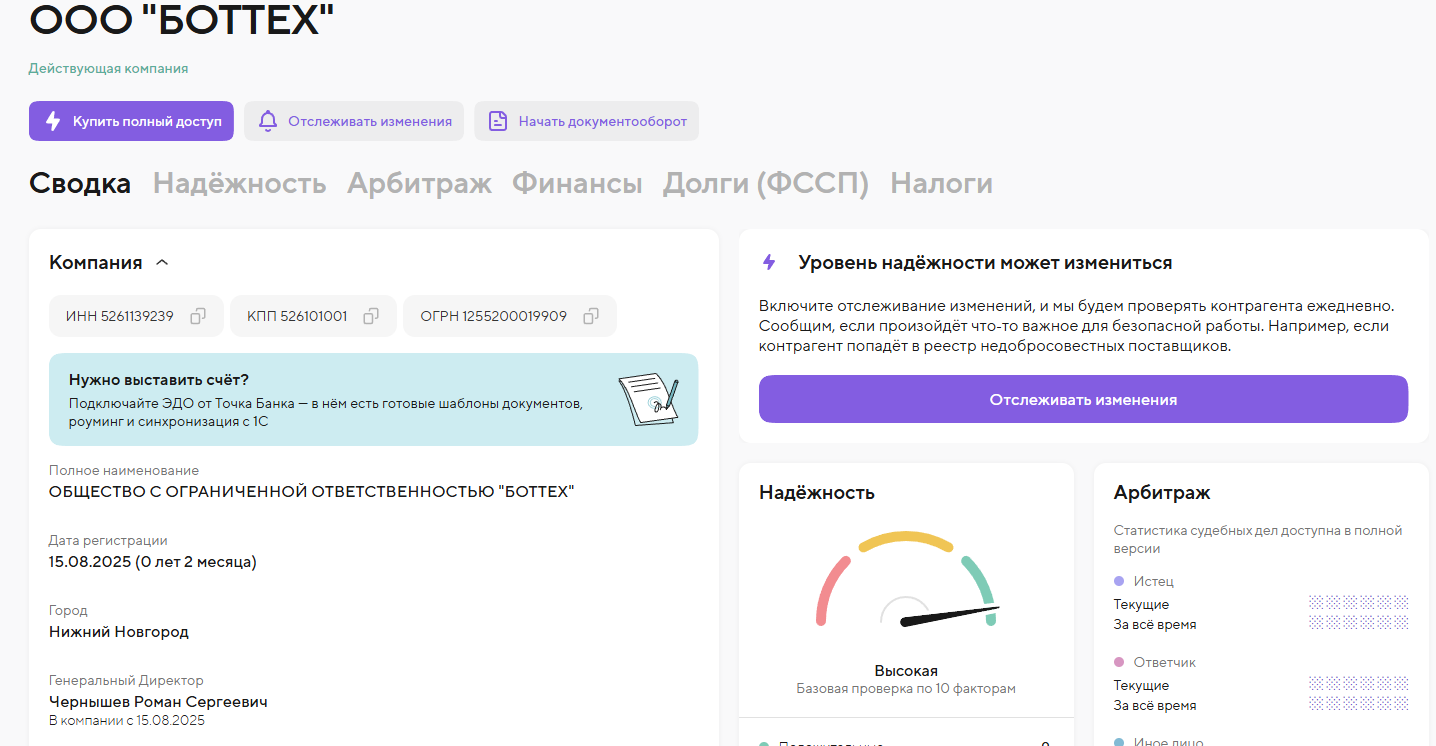The image size is (1436, 746).
Task: Copy the ОГРН number via copy icon
Action: coord(591,316)
